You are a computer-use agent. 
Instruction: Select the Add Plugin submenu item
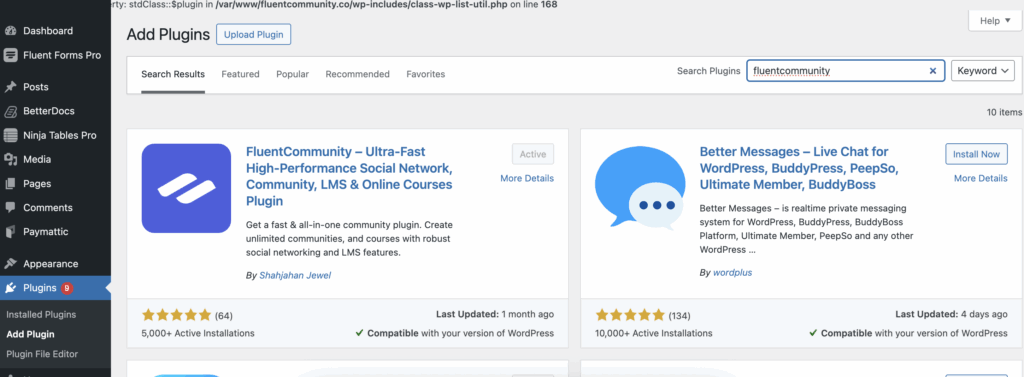point(30,334)
